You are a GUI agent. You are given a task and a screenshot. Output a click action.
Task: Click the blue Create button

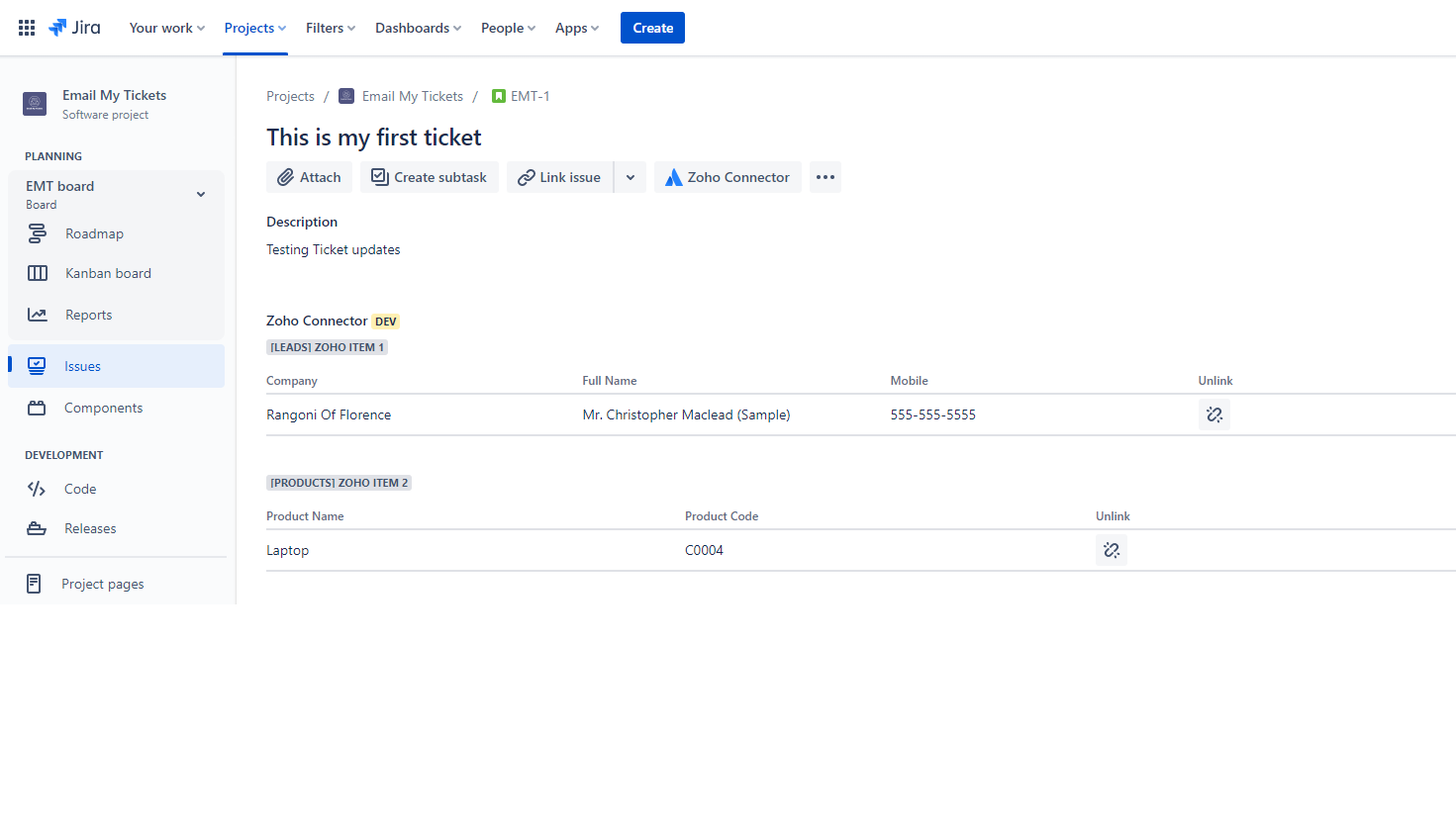pyautogui.click(x=652, y=28)
